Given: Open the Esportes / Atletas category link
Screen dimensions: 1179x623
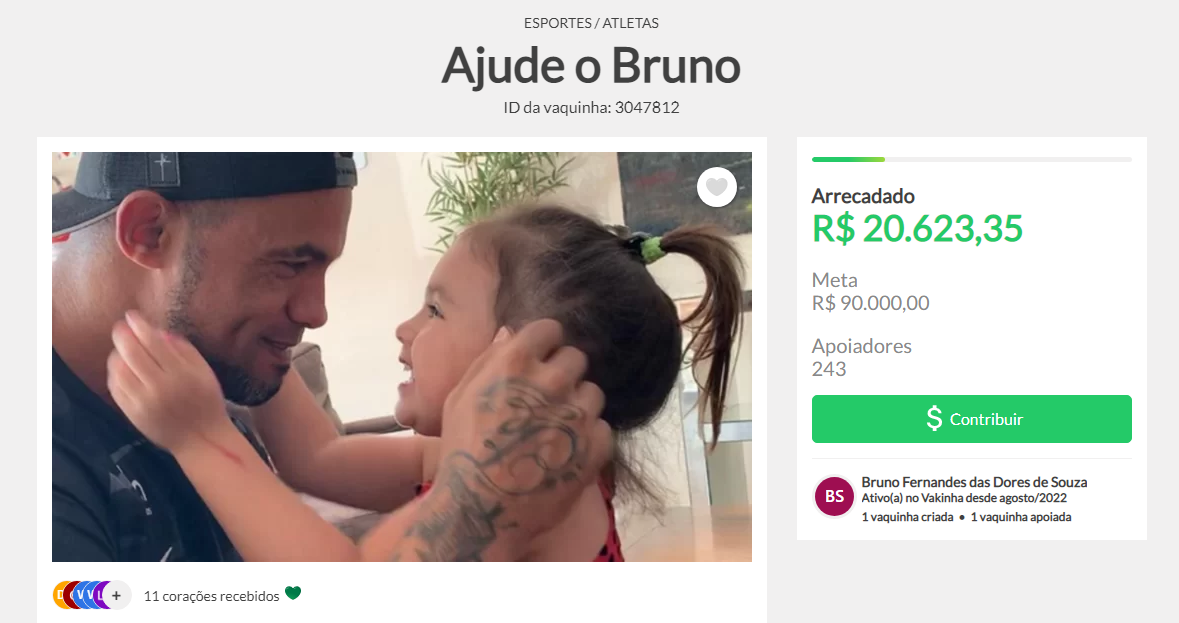Looking at the screenshot, I should coord(591,23).
